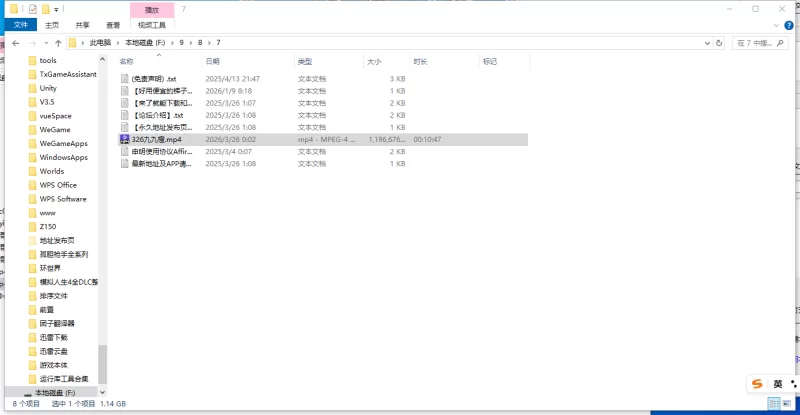Go up one folder with the Up arrow
The height and width of the screenshot is (415, 800).
(59, 43)
